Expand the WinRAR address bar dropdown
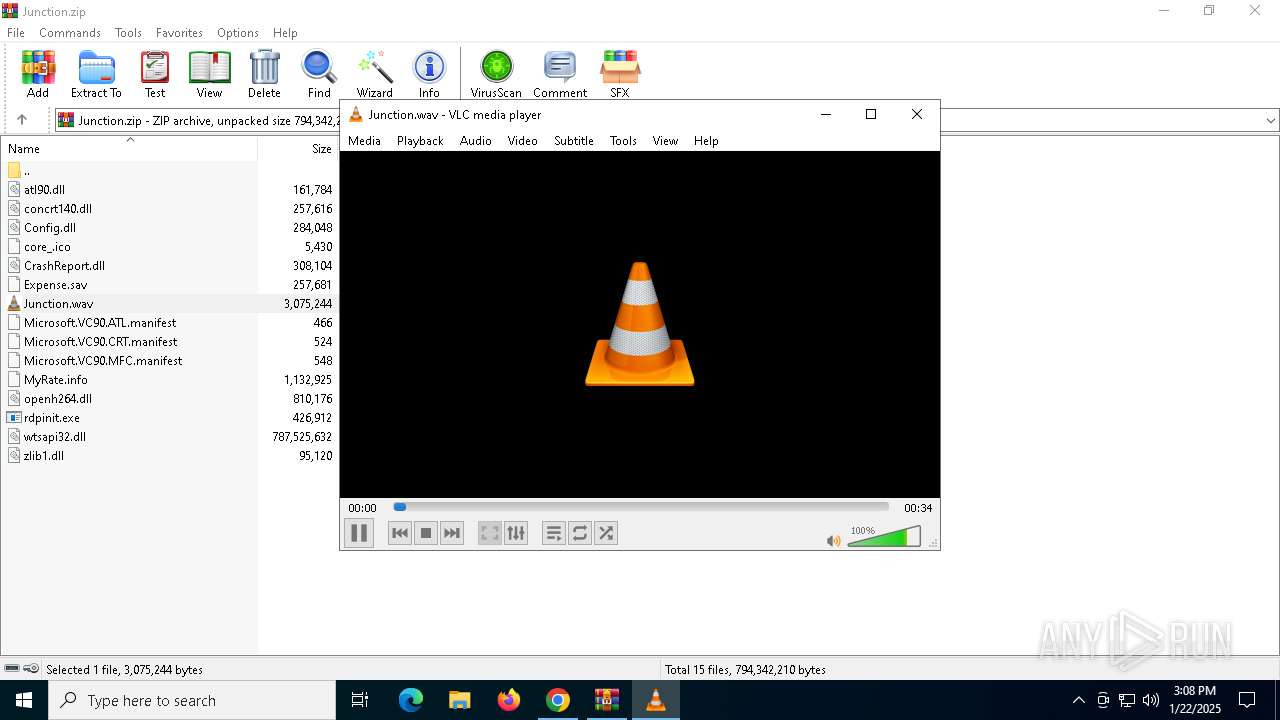 pyautogui.click(x=1270, y=120)
